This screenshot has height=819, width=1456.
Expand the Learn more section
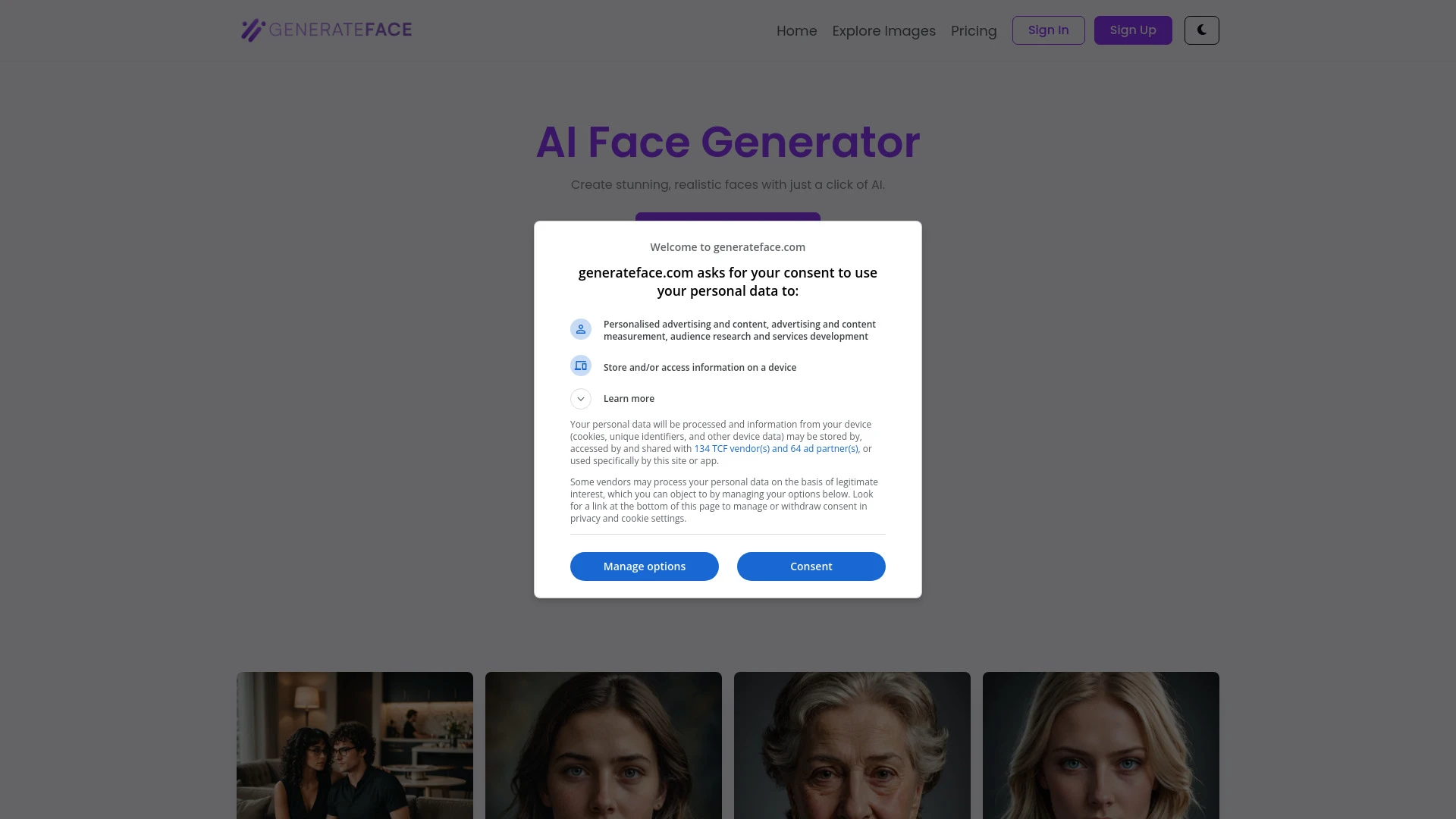580,398
